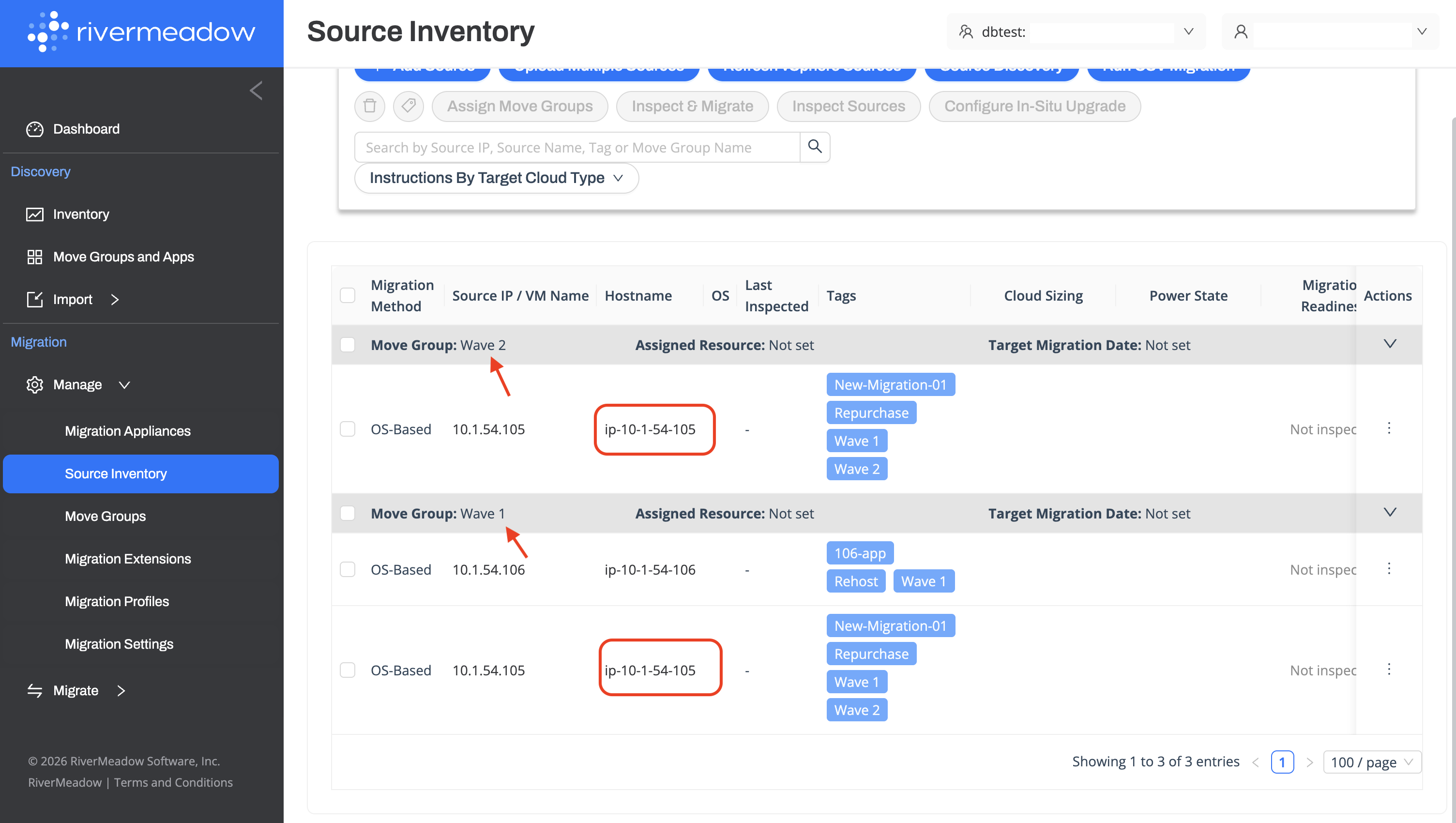Click the rivermeadow logo
The image size is (1456, 823).
pos(142,31)
